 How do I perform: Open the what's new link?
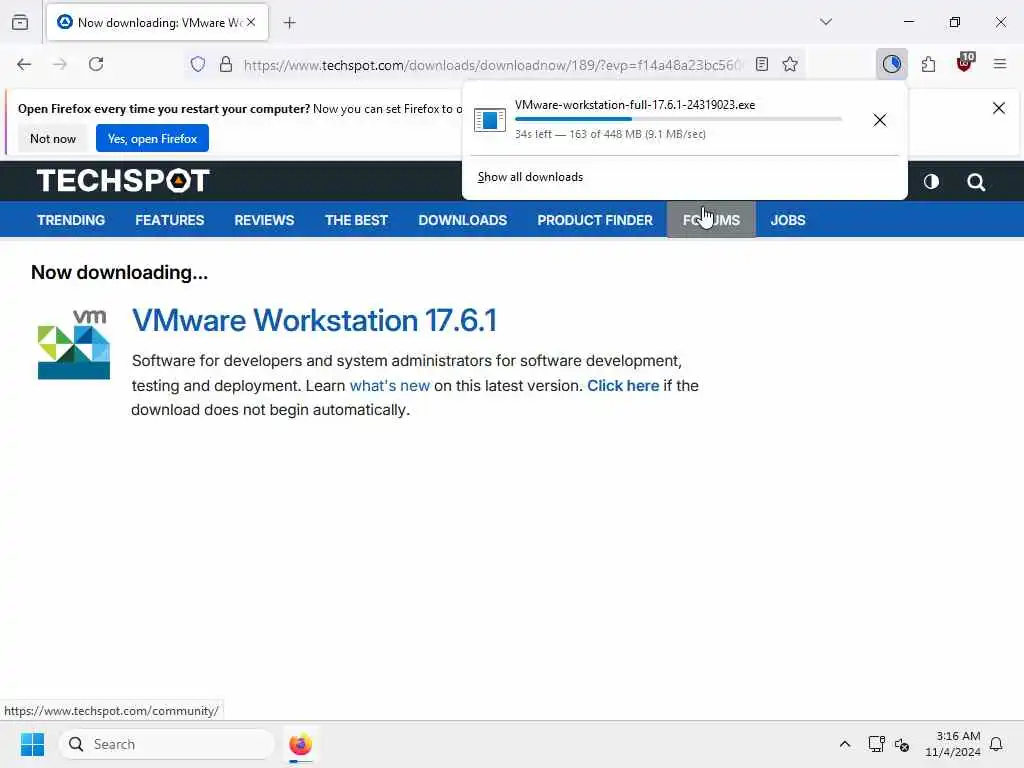[390, 385]
